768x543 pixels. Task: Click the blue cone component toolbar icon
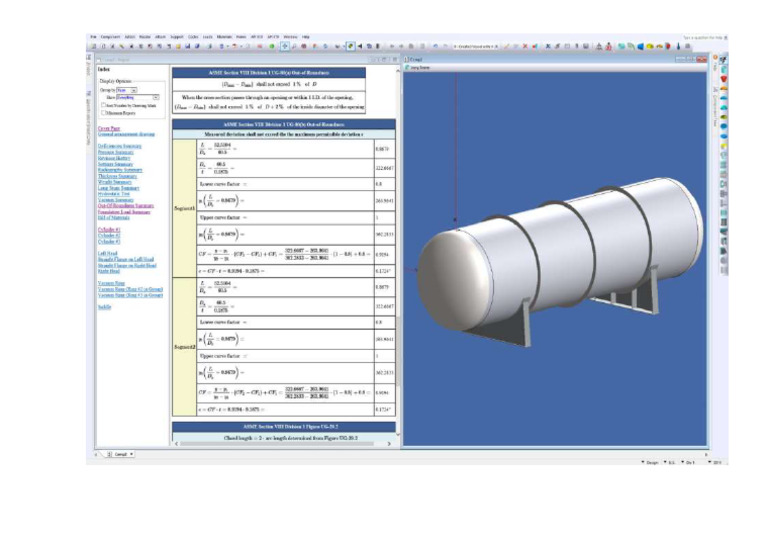[x=640, y=47]
